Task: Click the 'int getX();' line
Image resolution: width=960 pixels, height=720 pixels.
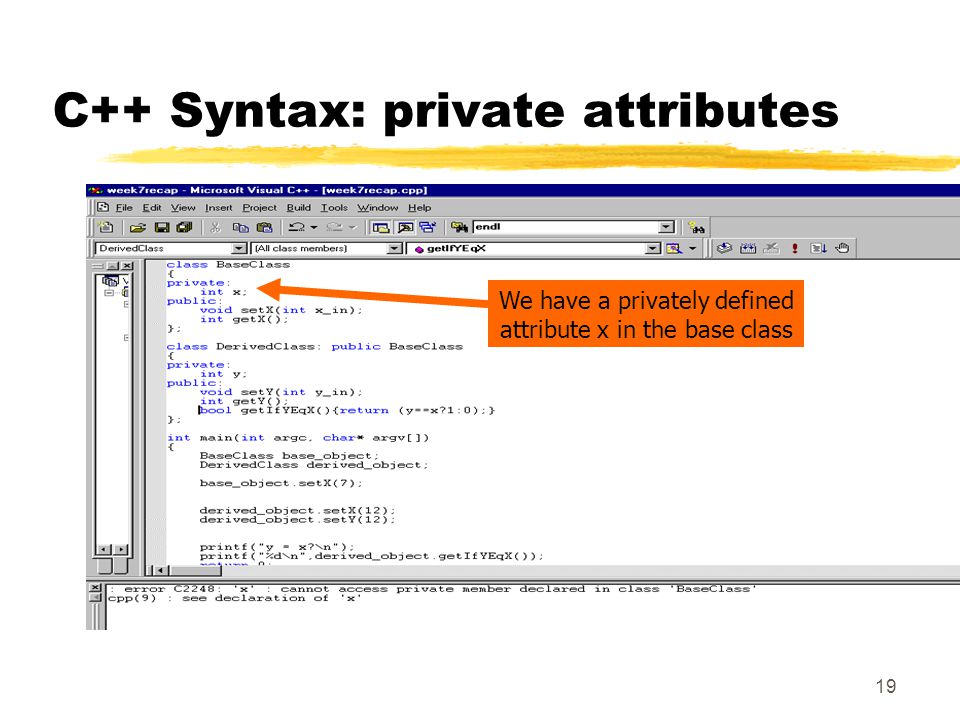Action: 244,320
